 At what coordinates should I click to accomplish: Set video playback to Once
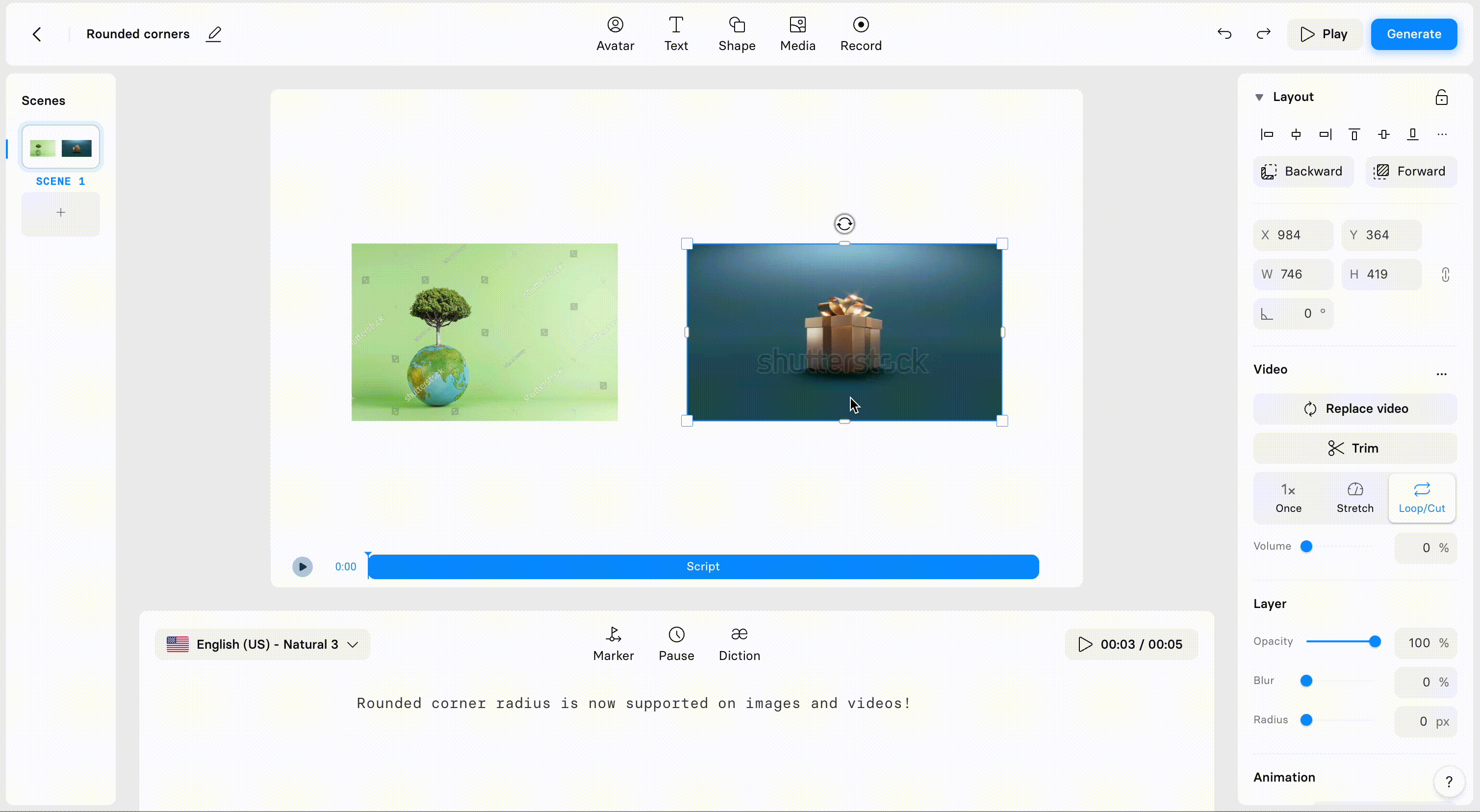pyautogui.click(x=1288, y=498)
